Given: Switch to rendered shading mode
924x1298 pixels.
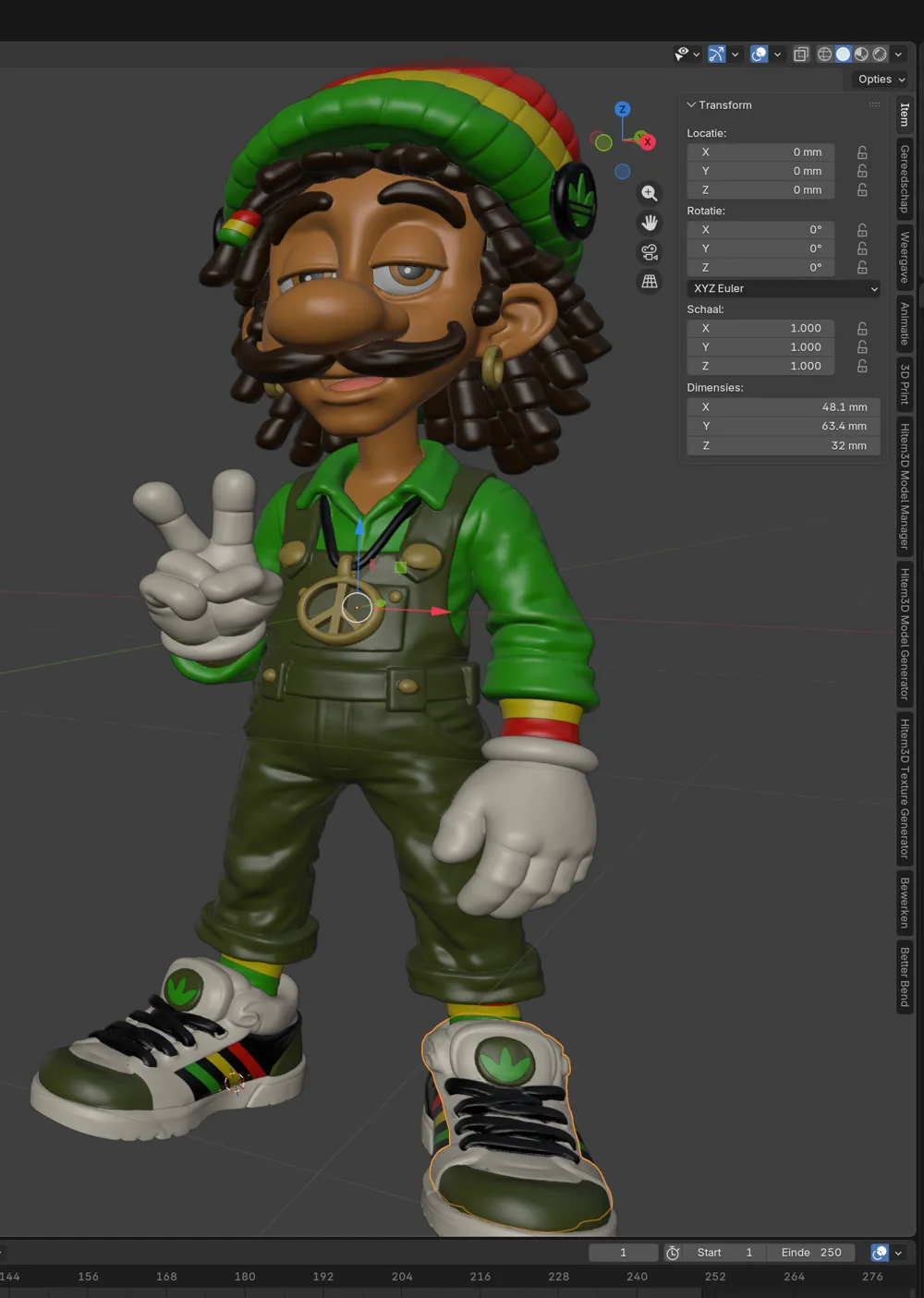Looking at the screenshot, I should pos(880,55).
